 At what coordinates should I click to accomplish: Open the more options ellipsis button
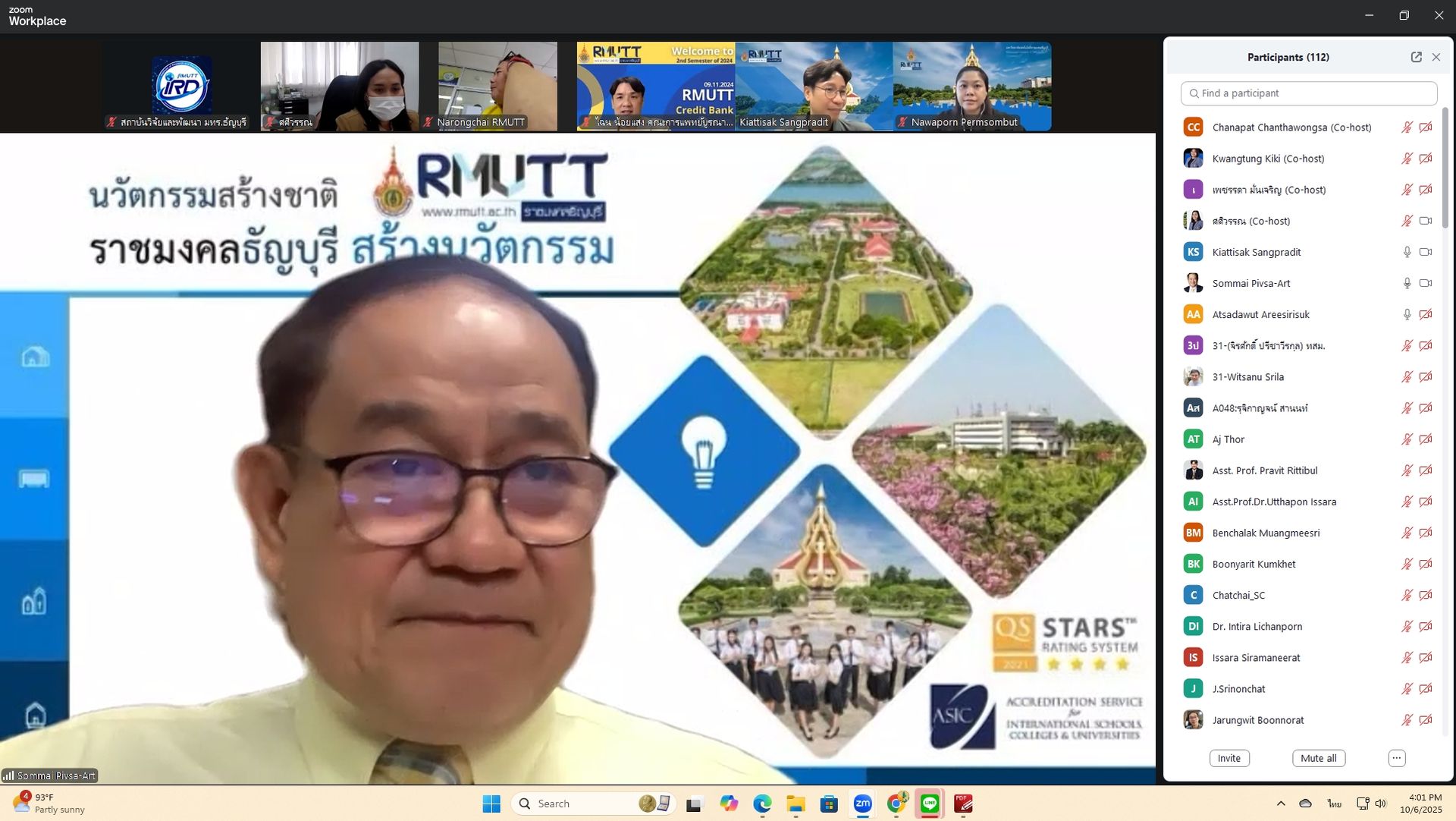tap(1397, 758)
